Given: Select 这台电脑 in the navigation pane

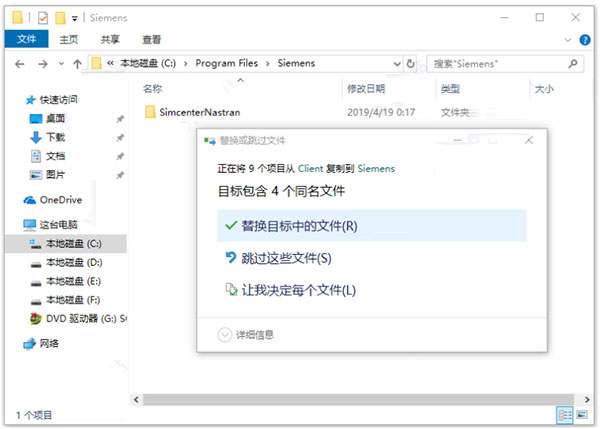Looking at the screenshot, I should (x=58, y=225).
